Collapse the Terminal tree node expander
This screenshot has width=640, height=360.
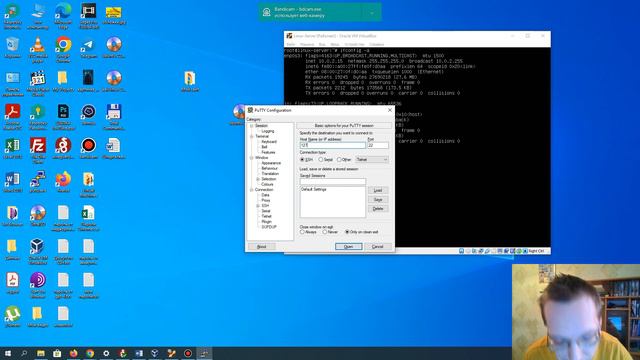click(251, 136)
